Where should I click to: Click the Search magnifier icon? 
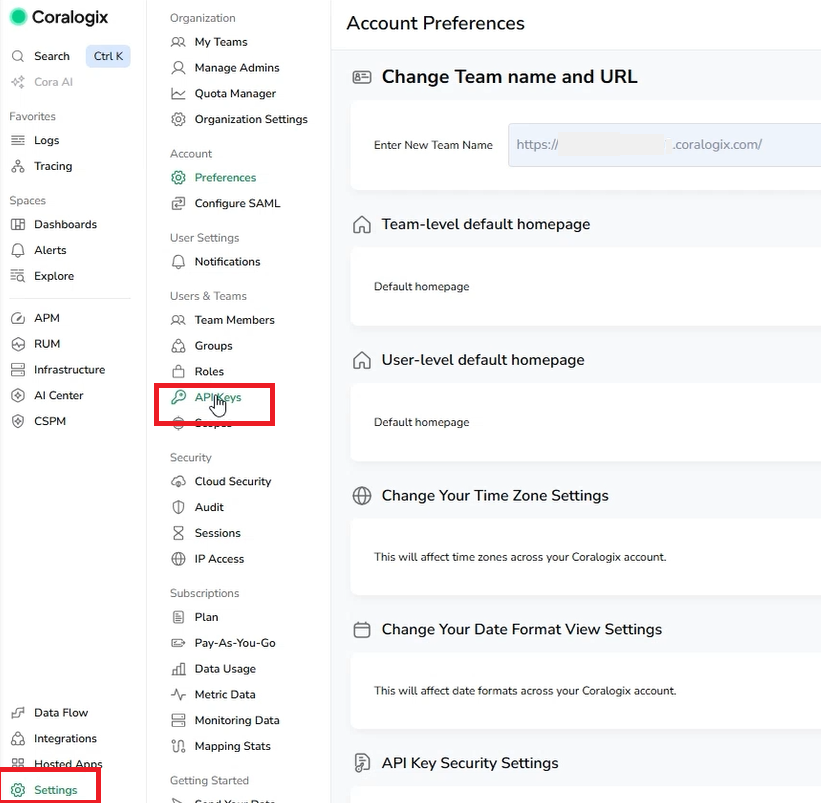tap(18, 56)
